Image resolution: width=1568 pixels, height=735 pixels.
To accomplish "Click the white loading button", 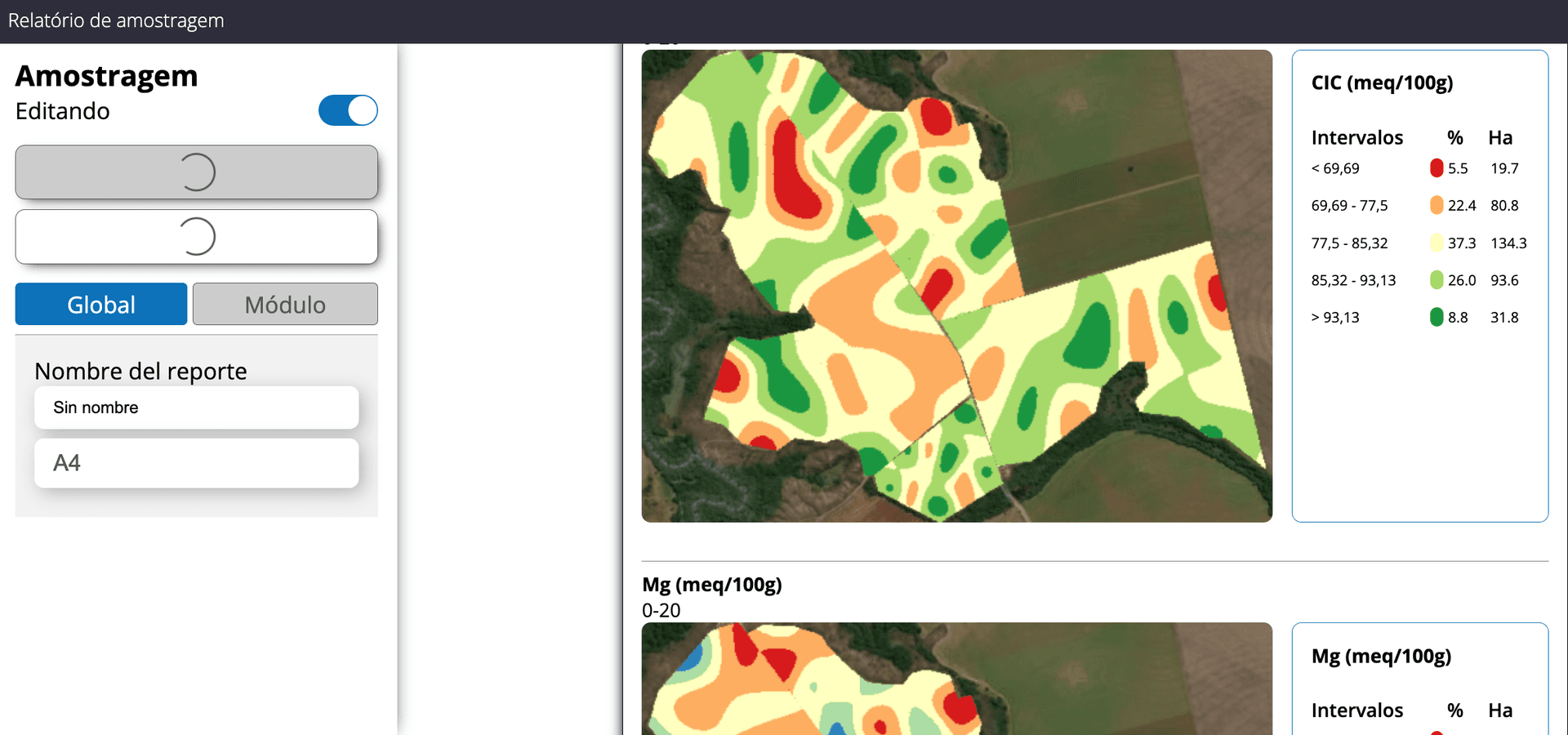I will pos(196,237).
